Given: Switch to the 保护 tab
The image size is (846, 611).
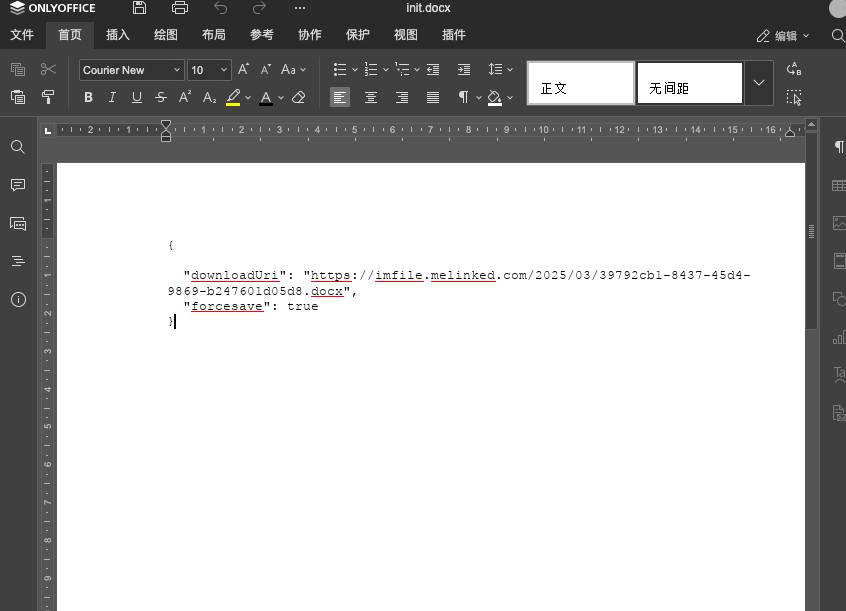Looking at the screenshot, I should 358,35.
